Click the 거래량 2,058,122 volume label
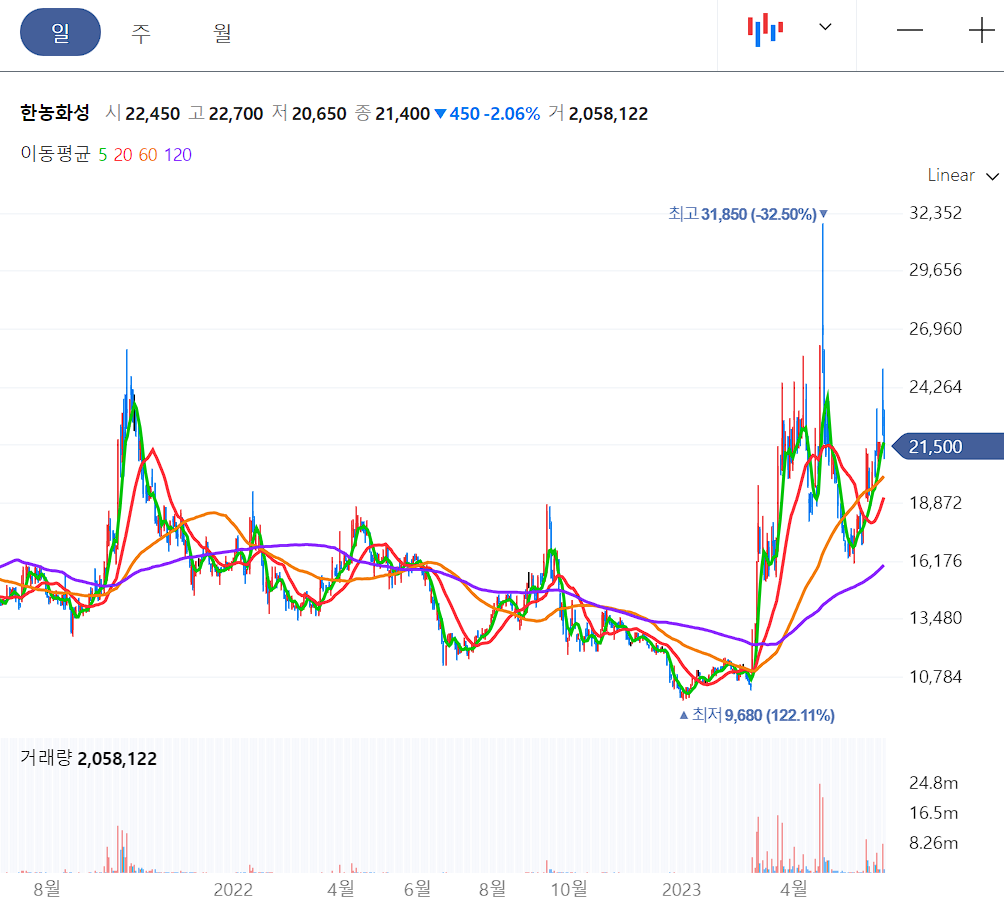The height and width of the screenshot is (922, 1004). tap(88, 759)
